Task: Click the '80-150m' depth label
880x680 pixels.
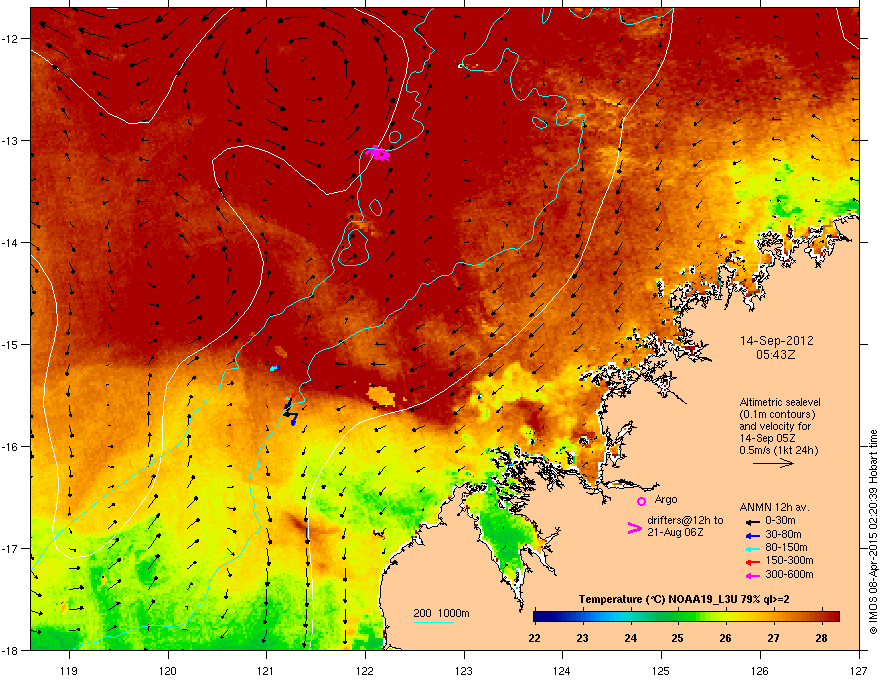Action: (x=786, y=548)
